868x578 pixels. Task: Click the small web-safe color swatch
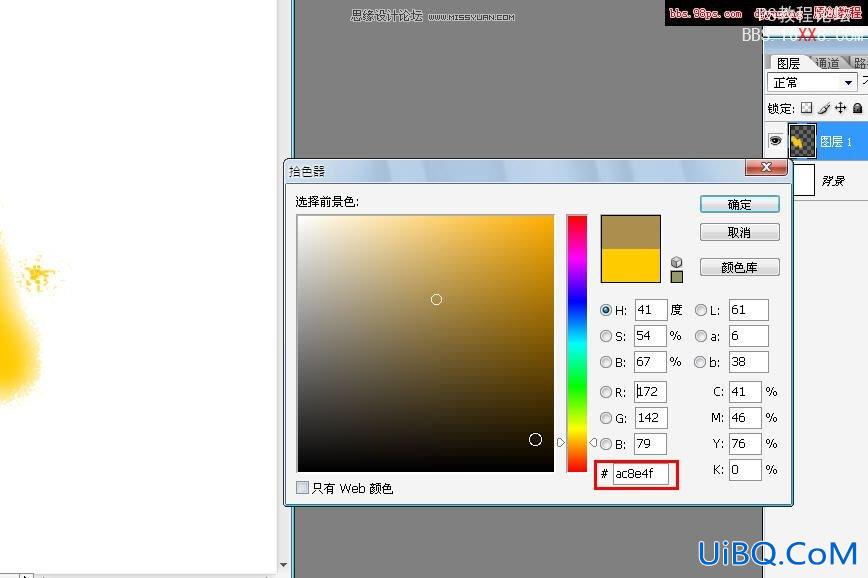coord(676,277)
